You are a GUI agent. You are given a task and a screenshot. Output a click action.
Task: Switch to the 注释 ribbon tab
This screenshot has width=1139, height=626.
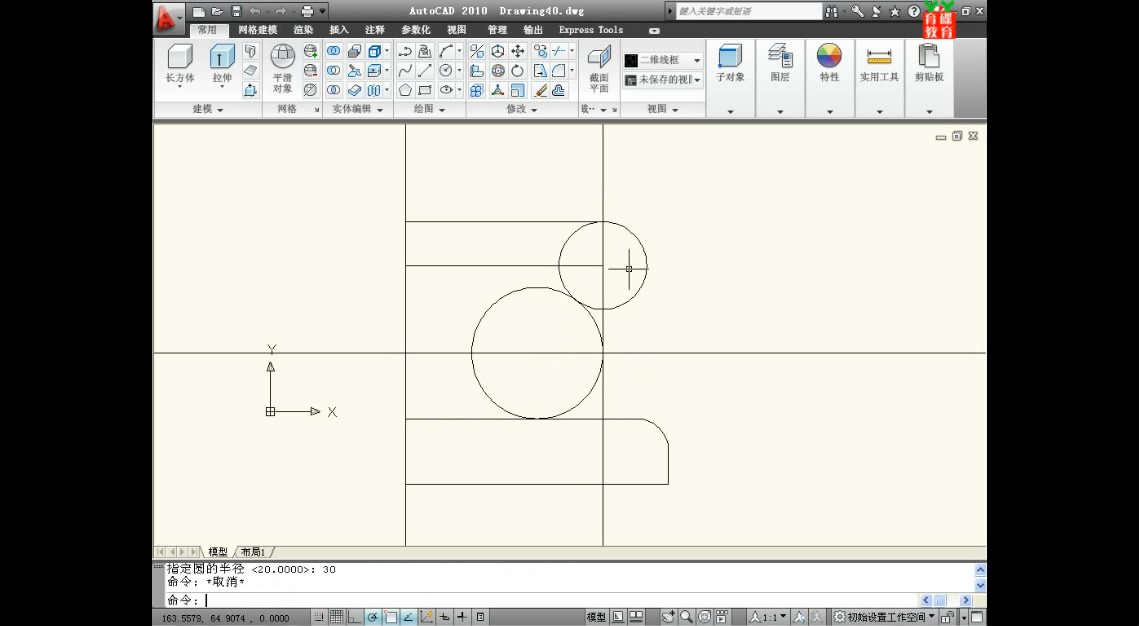click(375, 30)
